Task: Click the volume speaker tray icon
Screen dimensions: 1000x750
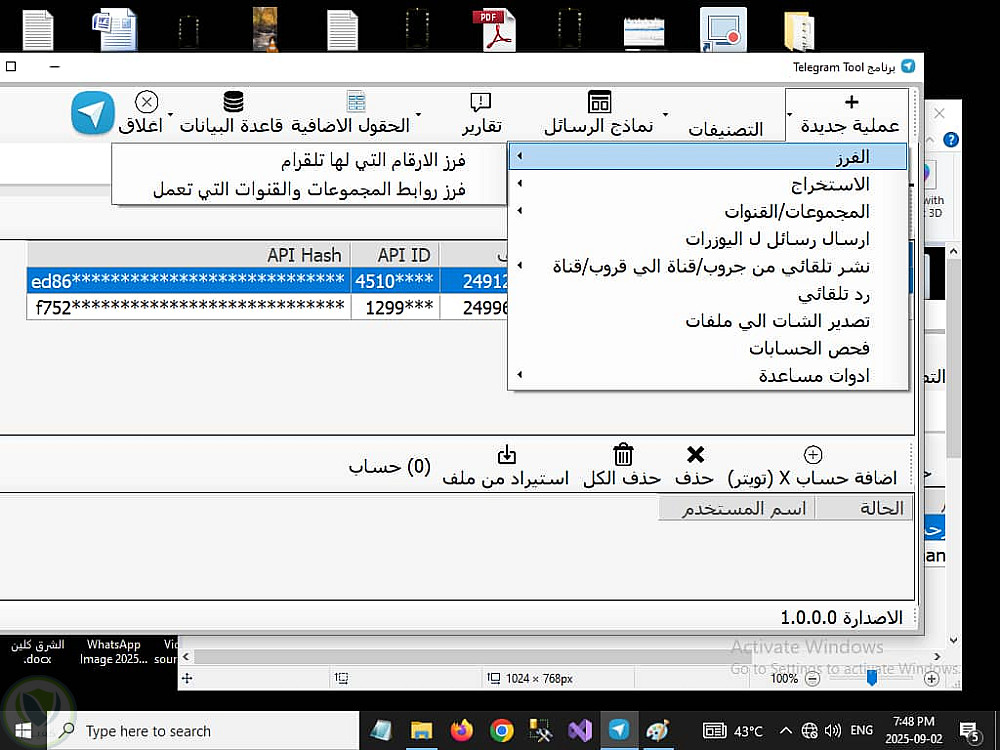Action: coord(832,731)
